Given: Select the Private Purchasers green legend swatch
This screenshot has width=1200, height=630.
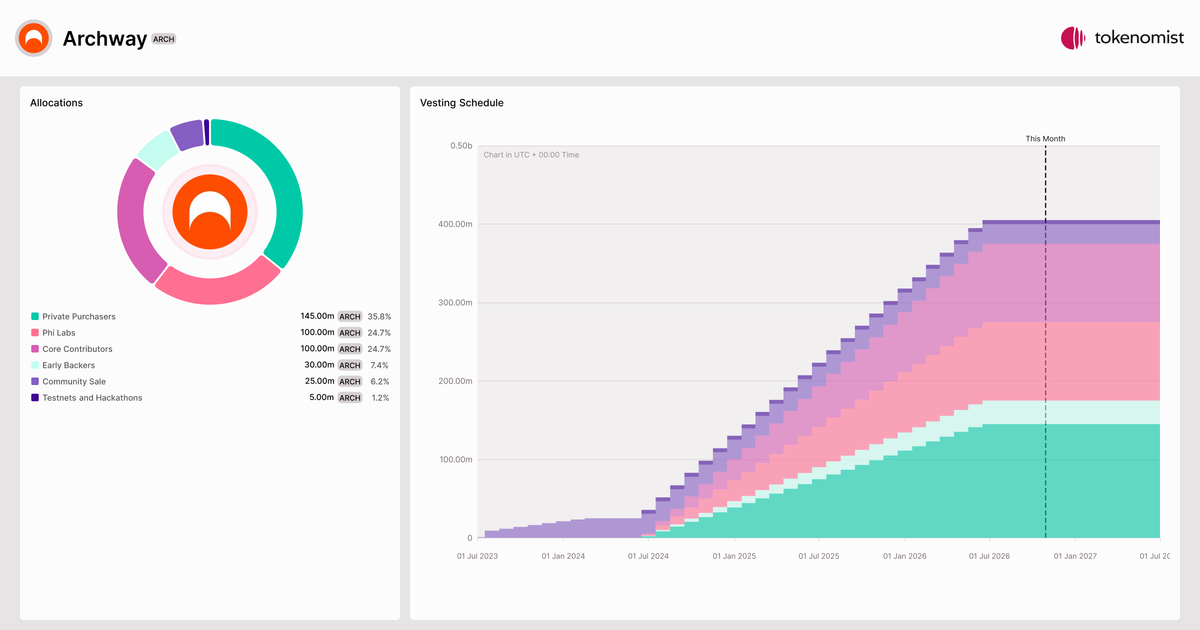Looking at the screenshot, I should click(x=35, y=316).
